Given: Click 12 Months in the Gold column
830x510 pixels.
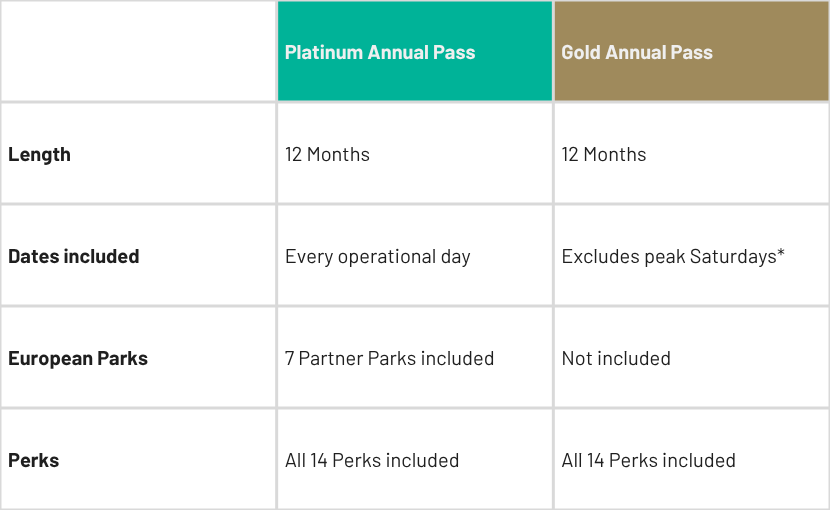Looking at the screenshot, I should tap(604, 154).
